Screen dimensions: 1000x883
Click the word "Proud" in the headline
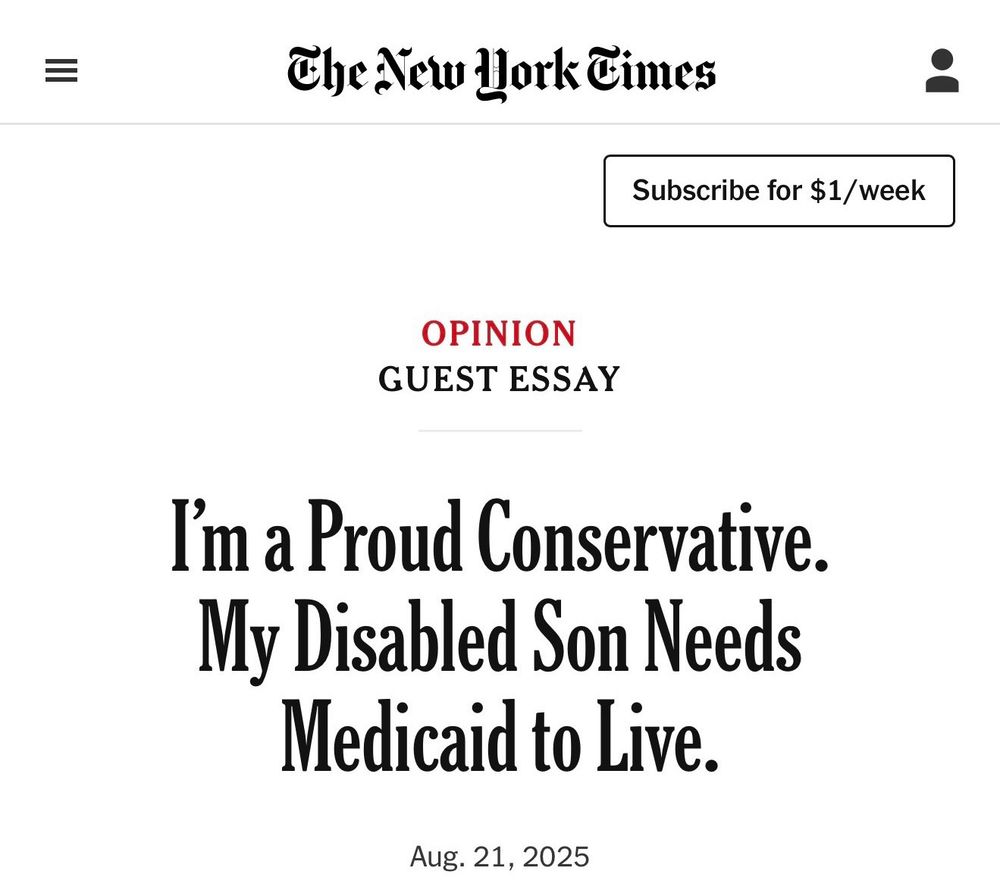coord(384,539)
